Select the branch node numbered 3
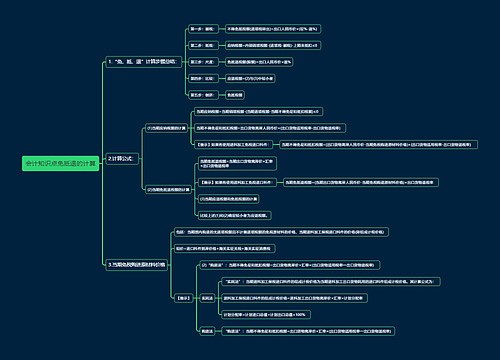 click(x=137, y=265)
